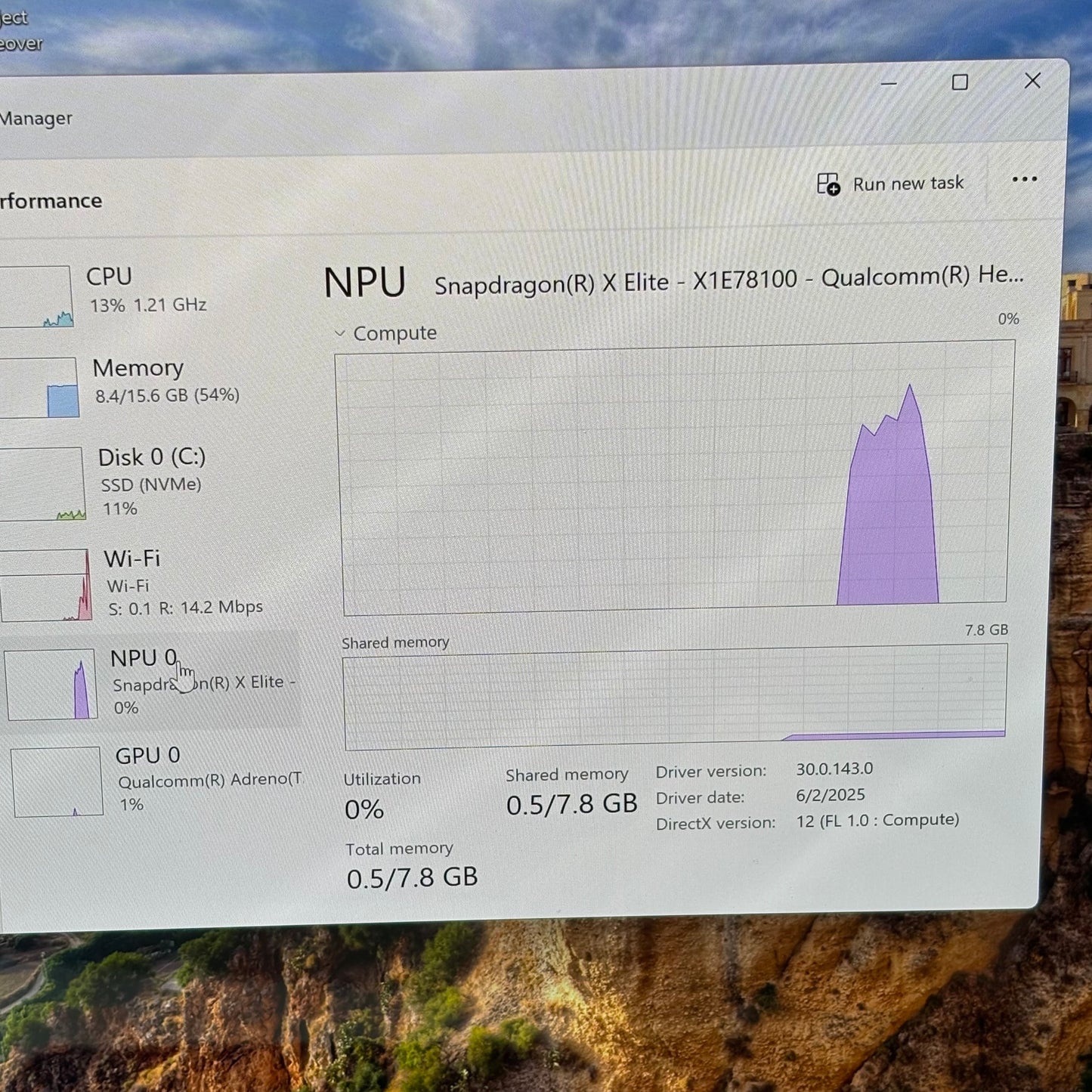
Task: Maximize the Task Manager window
Action: tap(960, 82)
